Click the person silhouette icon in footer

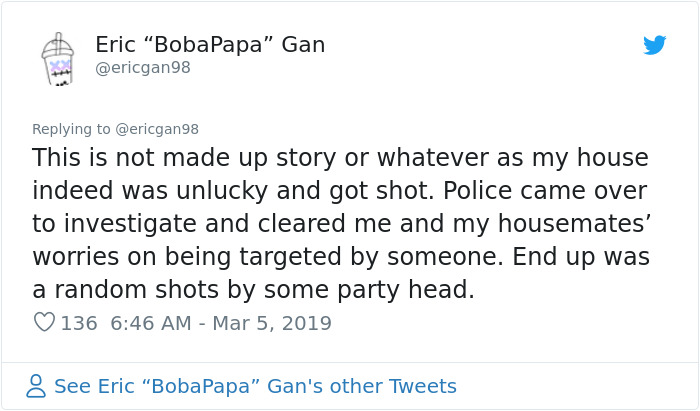point(36,386)
